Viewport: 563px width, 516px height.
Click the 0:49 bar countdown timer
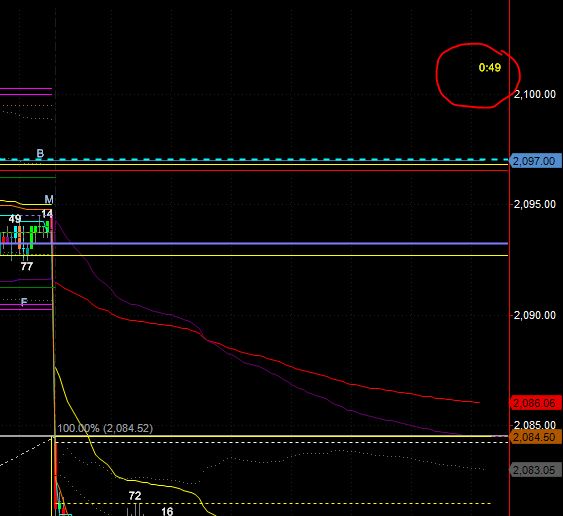pyautogui.click(x=489, y=68)
